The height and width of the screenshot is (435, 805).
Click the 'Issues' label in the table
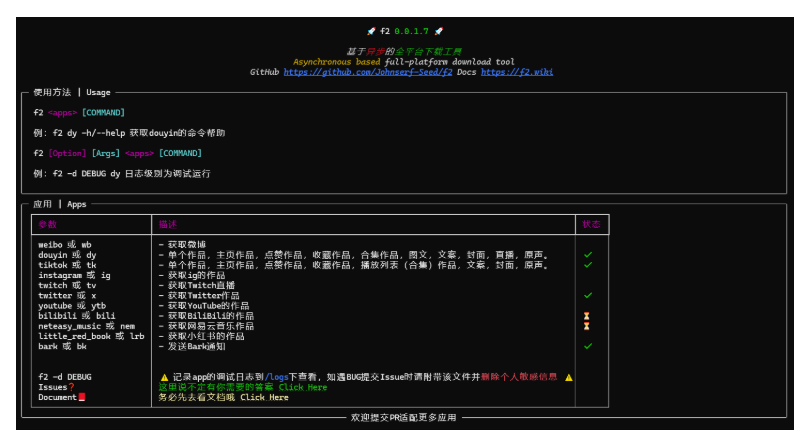click(52, 387)
